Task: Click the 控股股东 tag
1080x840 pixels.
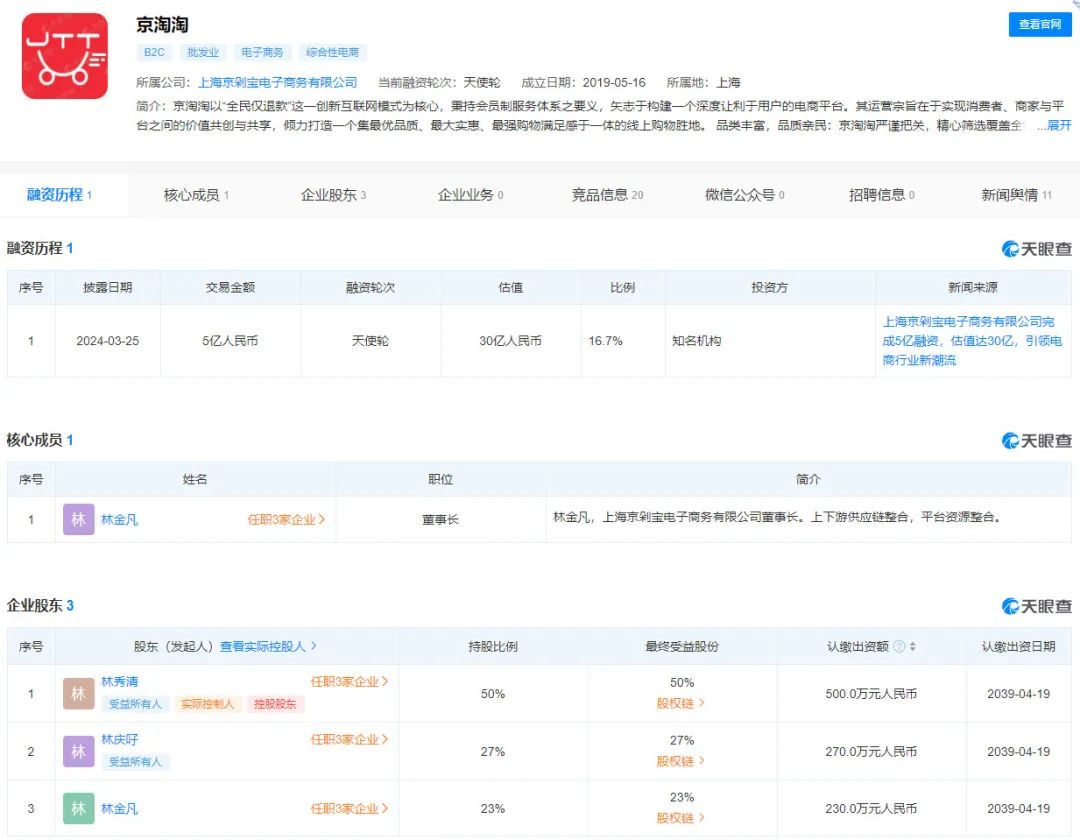Action: [x=276, y=704]
